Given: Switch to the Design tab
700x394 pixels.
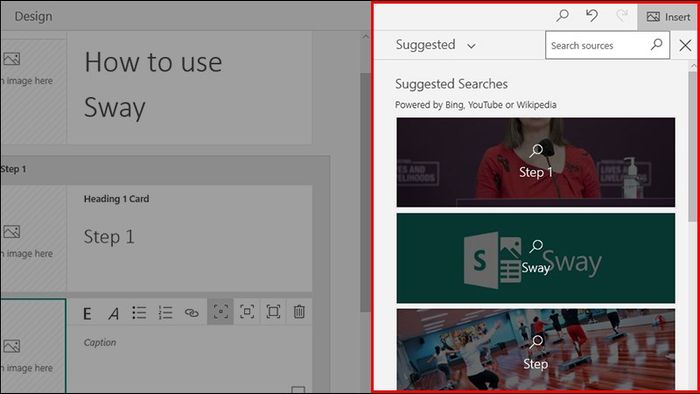Looking at the screenshot, I should click(x=33, y=17).
